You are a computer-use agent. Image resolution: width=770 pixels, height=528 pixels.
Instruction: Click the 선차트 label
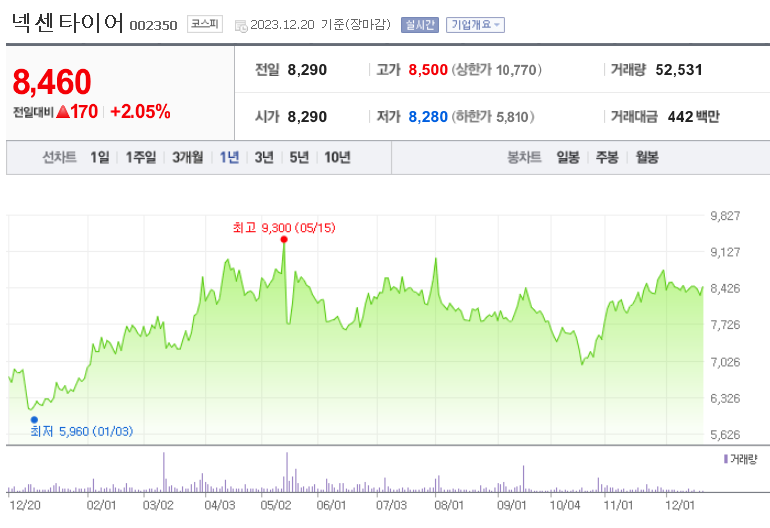[x=59, y=157]
